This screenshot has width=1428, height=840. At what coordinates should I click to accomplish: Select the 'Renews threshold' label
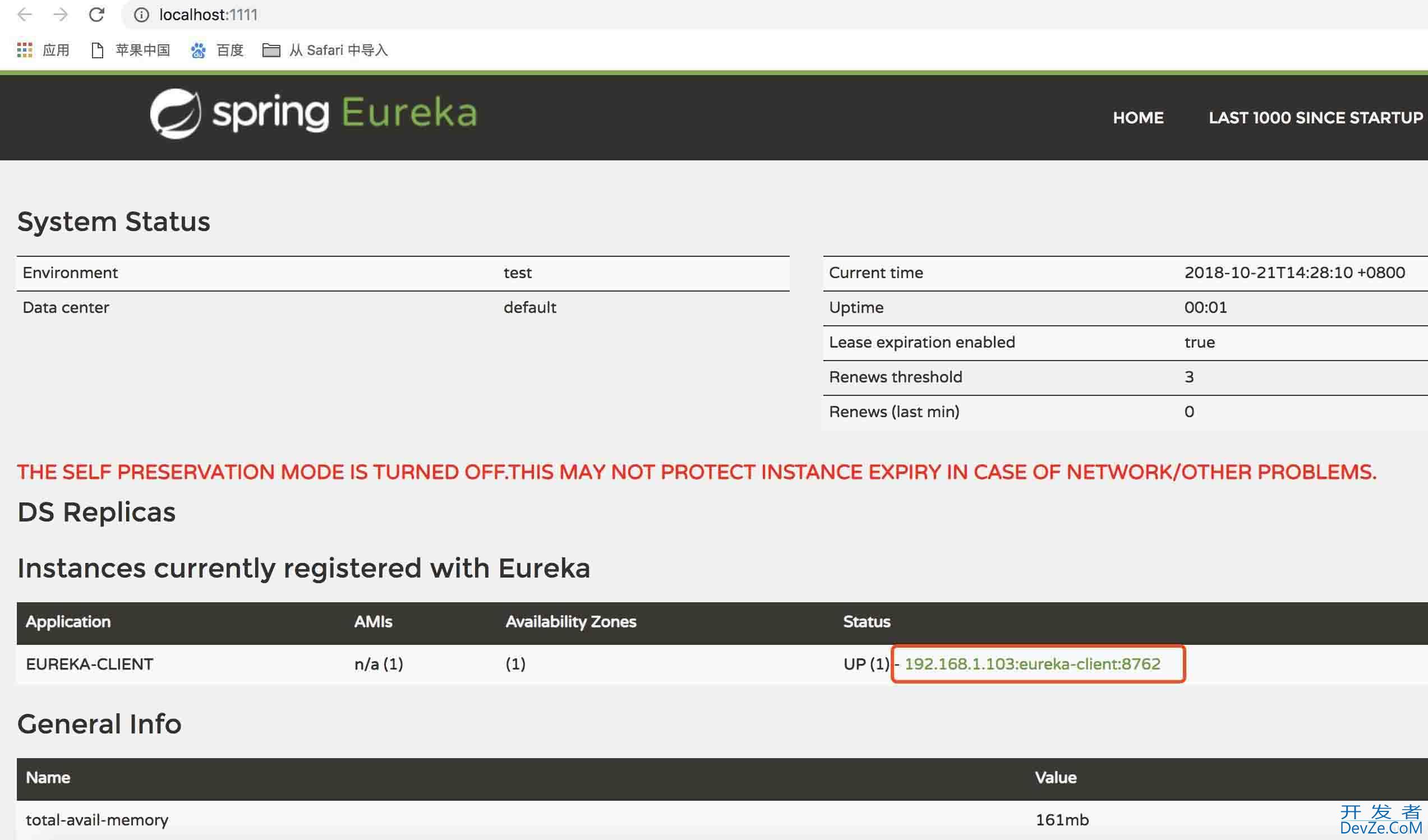point(895,377)
